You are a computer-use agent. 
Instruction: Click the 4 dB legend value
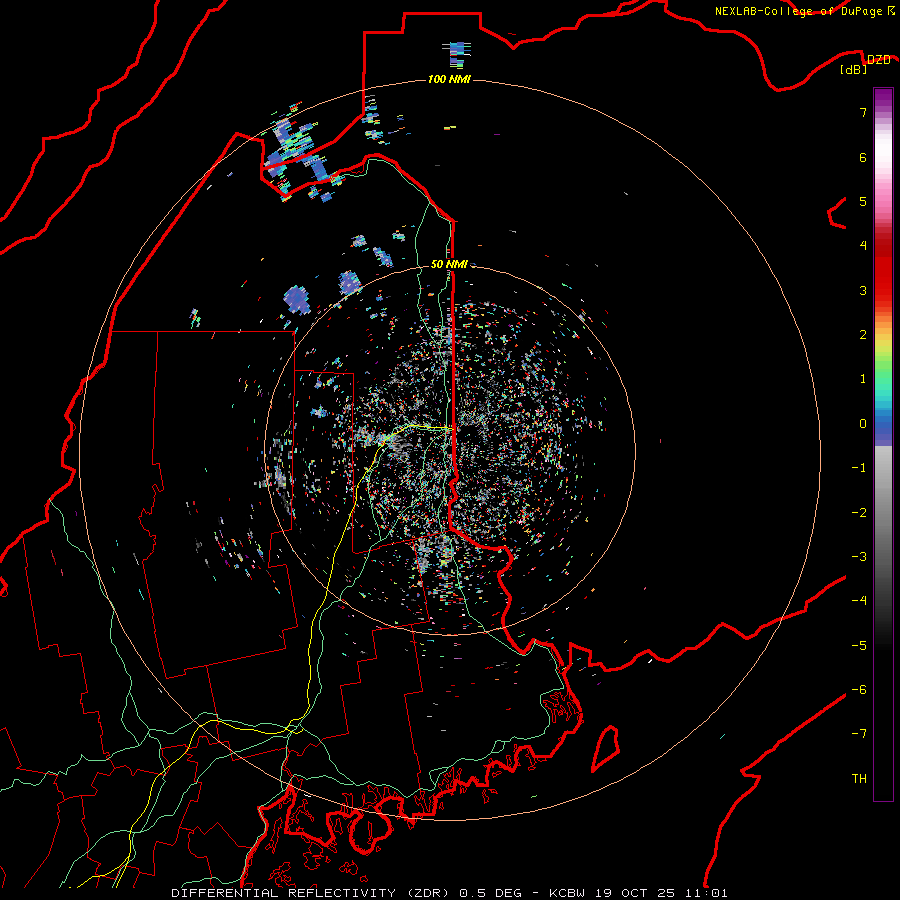[863, 246]
